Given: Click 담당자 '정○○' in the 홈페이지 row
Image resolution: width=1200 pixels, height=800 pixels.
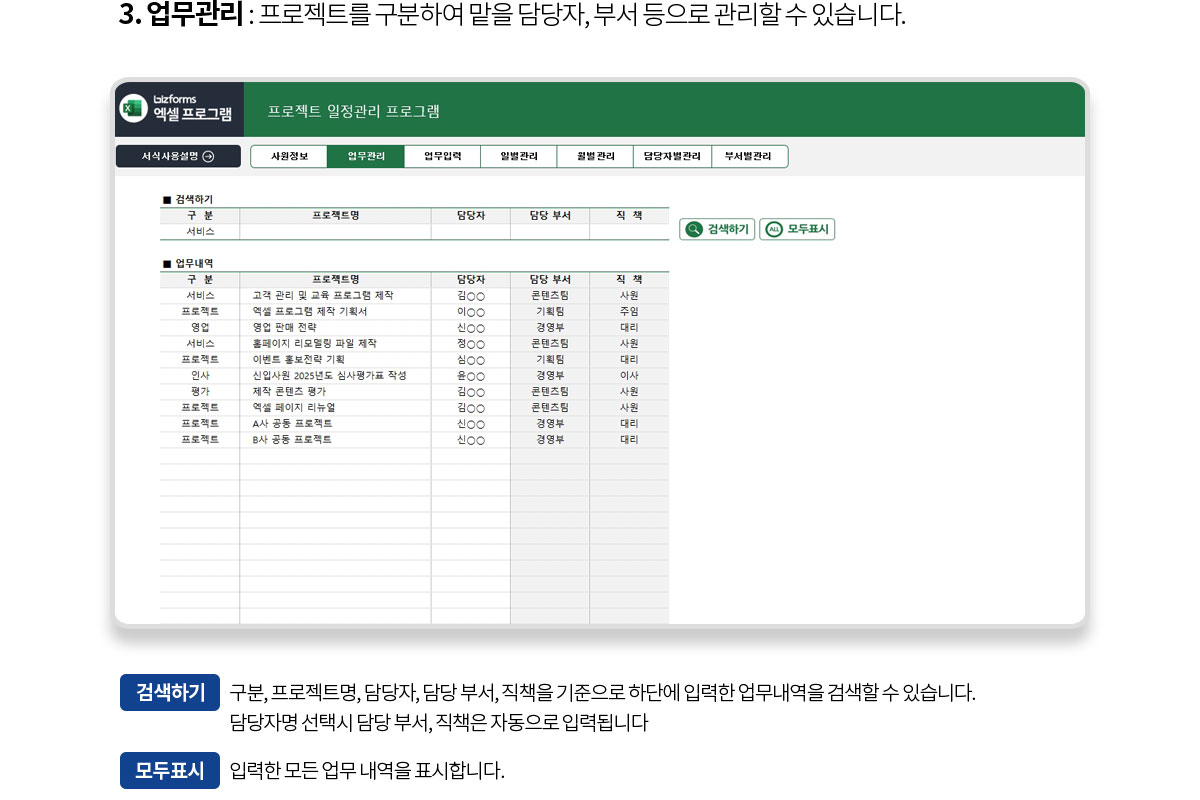Looking at the screenshot, I should click(471, 344).
